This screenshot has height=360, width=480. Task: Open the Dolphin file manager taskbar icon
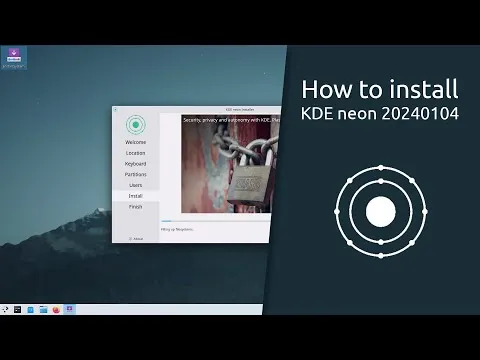(x=43, y=310)
